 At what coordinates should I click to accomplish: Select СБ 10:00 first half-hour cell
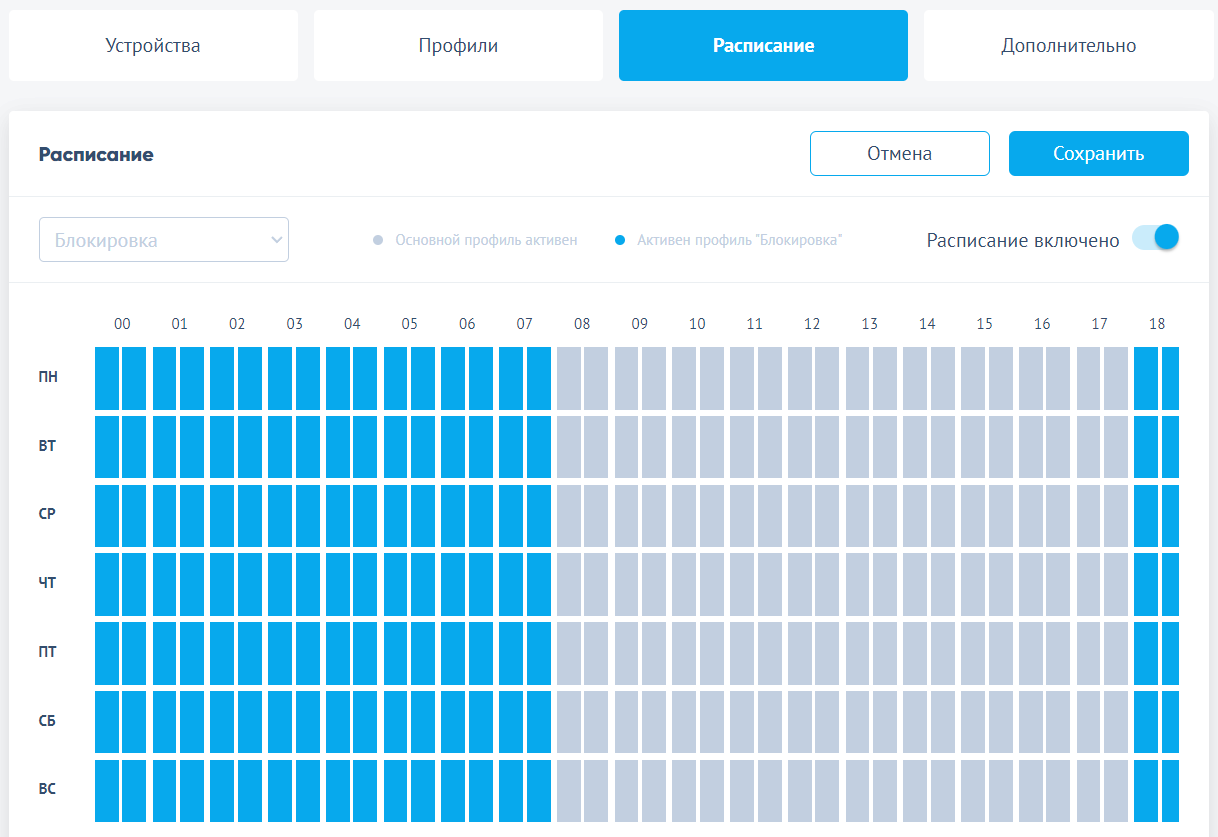684,721
